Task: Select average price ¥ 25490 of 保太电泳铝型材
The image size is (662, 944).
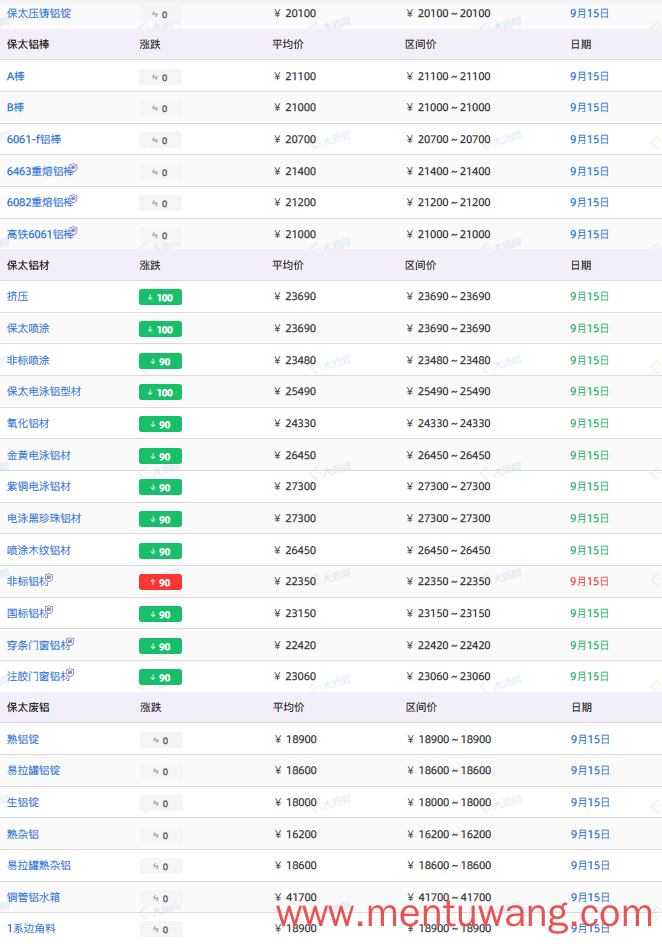Action: [295, 392]
